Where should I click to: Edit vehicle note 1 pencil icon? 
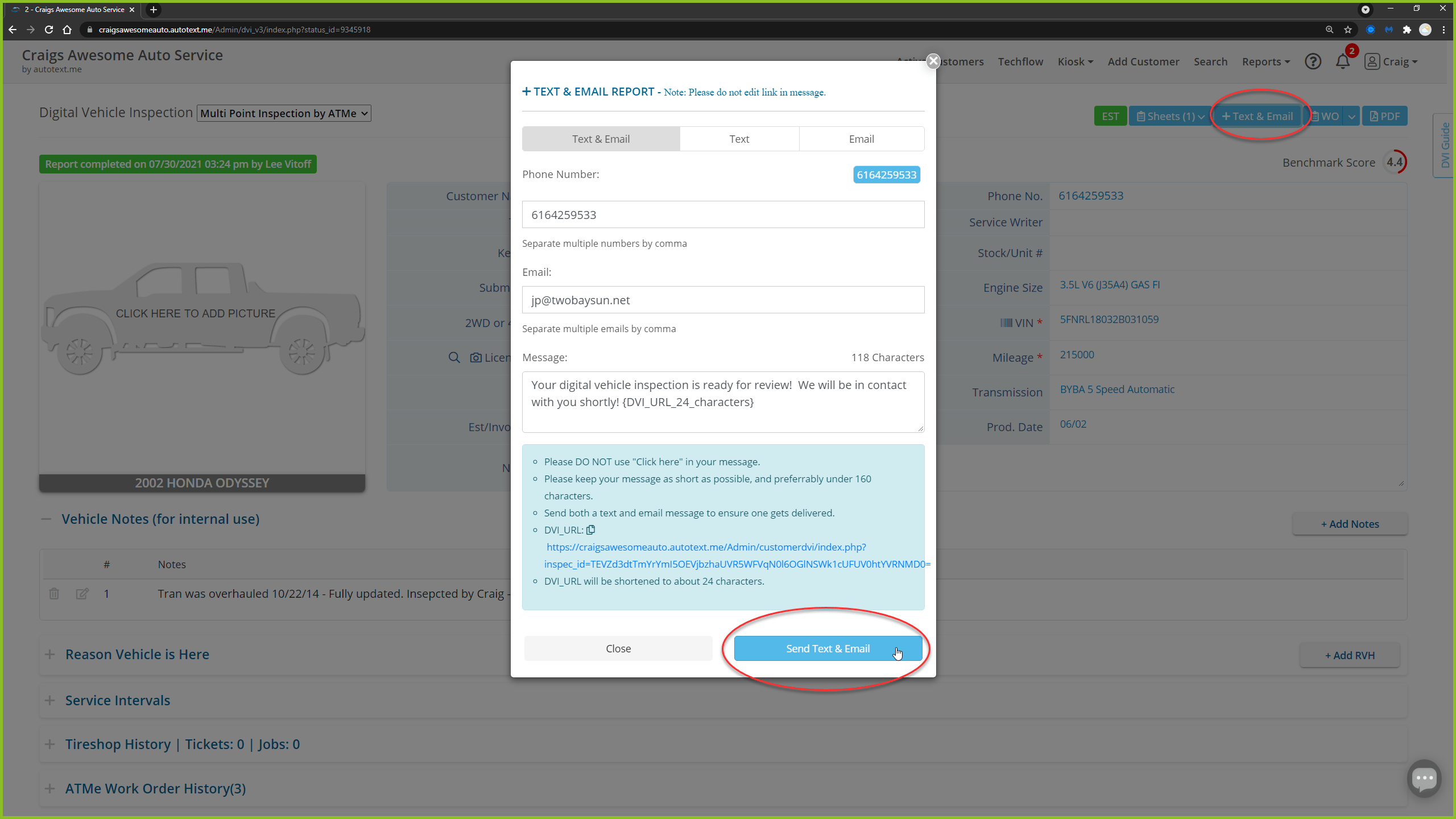(x=82, y=594)
